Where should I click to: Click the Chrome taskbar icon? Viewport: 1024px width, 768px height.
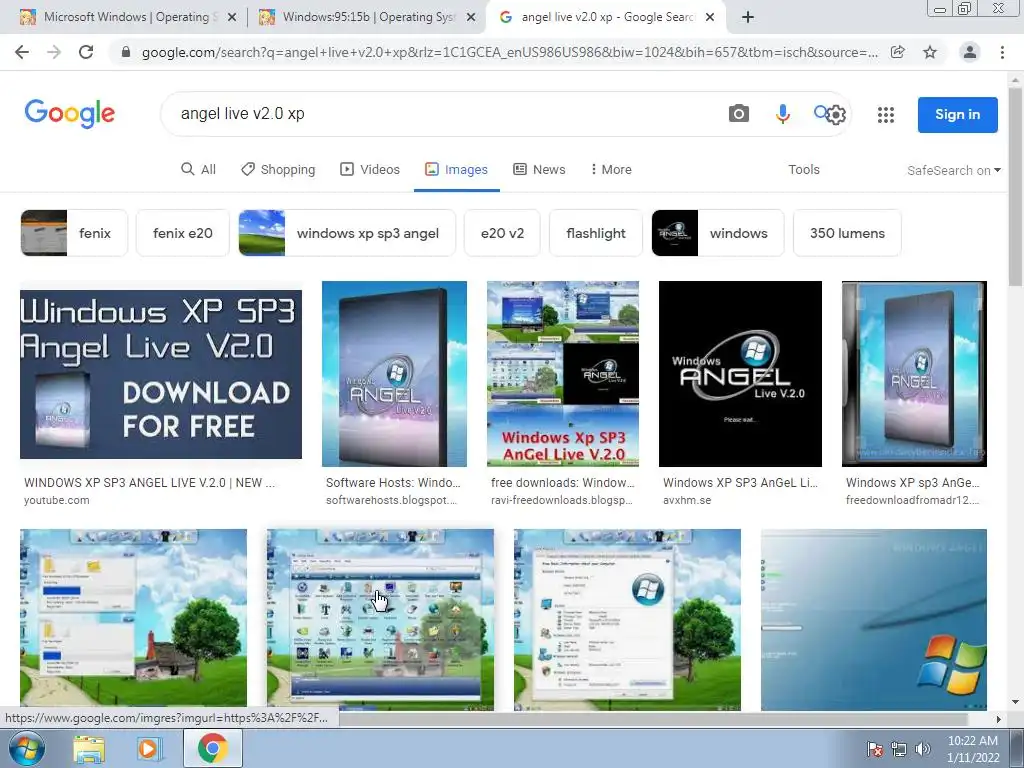212,748
